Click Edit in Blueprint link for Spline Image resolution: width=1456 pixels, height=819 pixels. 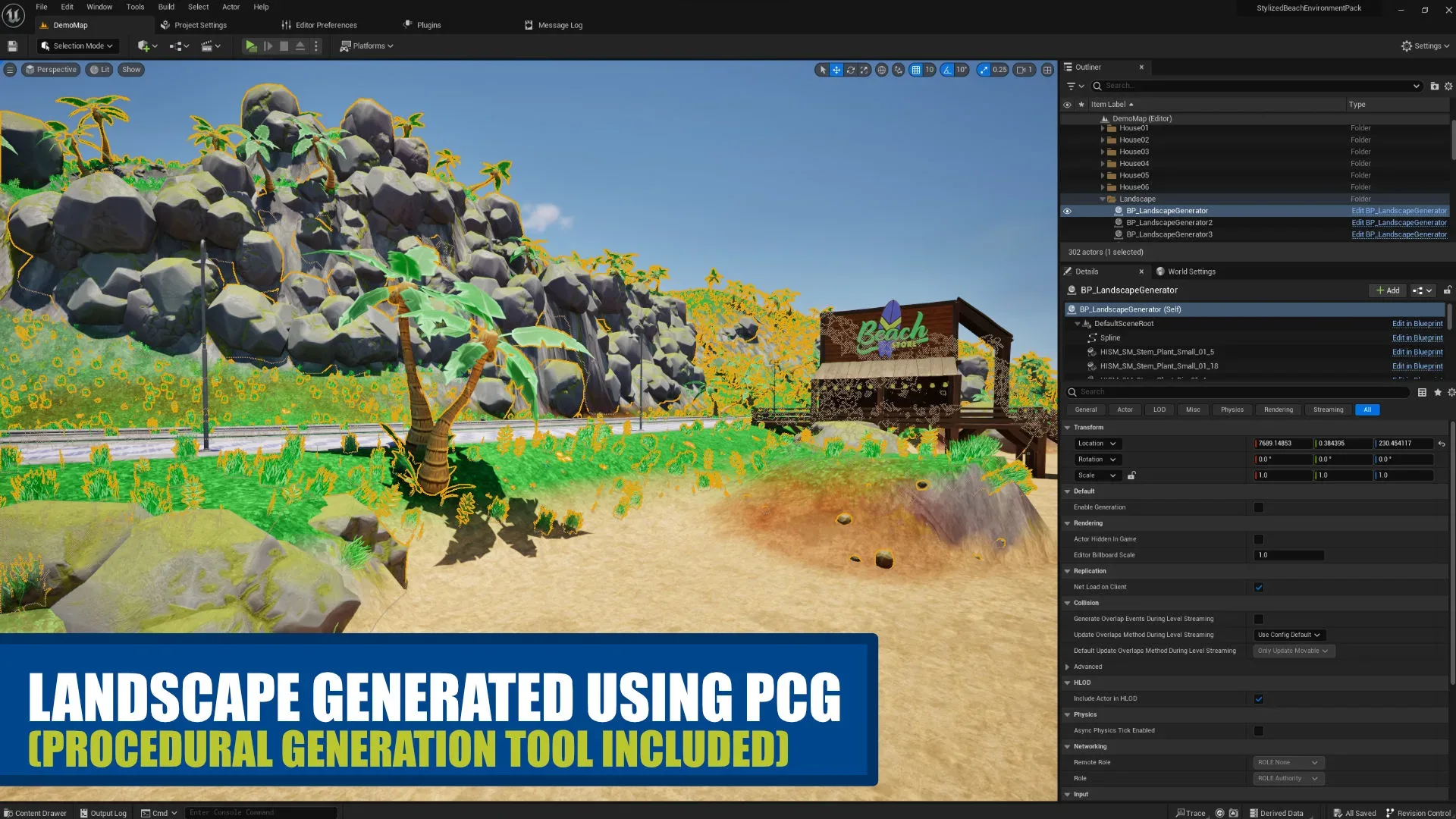[x=1417, y=338]
